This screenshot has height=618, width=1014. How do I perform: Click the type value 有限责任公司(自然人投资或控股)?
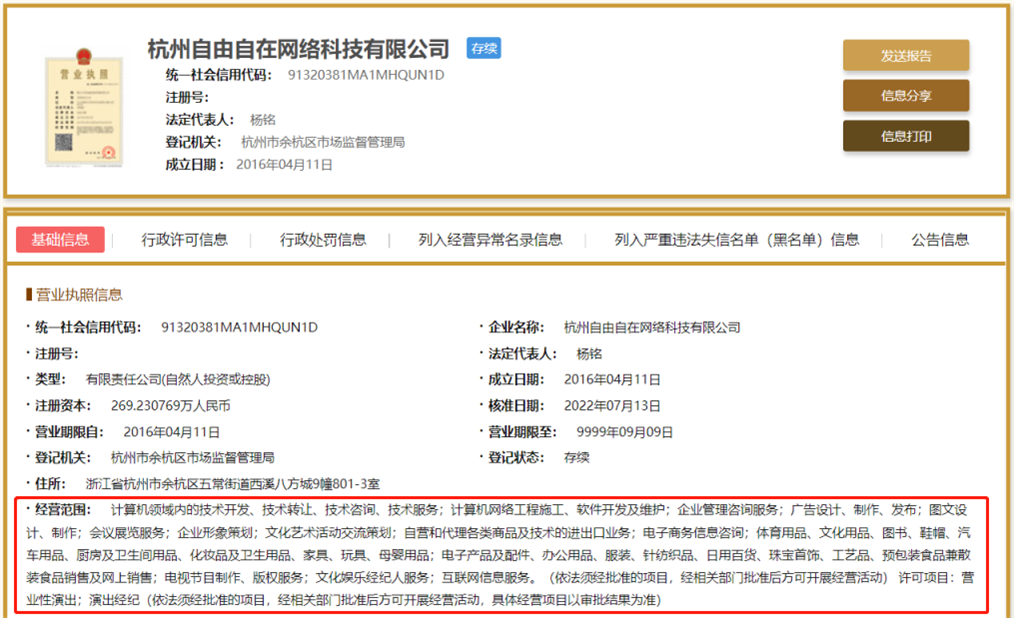[178, 379]
